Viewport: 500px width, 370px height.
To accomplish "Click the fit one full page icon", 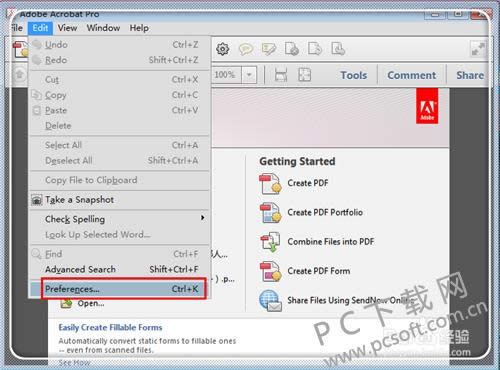I will point(304,75).
